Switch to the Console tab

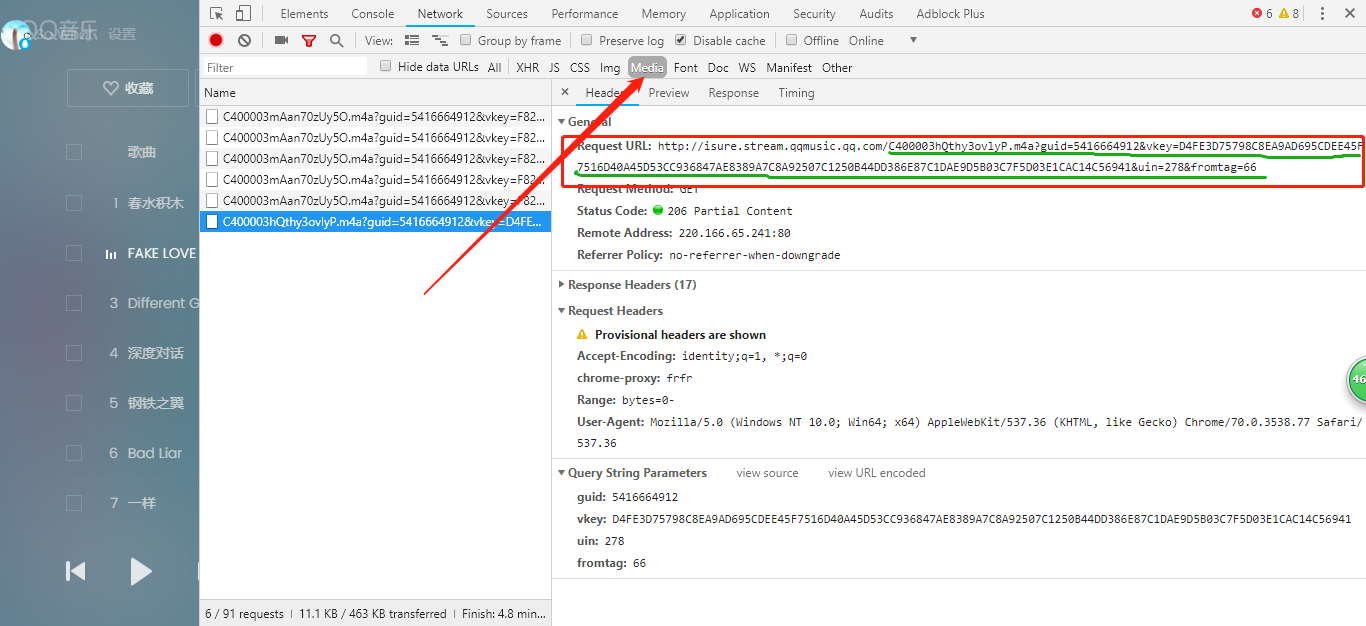(x=373, y=14)
